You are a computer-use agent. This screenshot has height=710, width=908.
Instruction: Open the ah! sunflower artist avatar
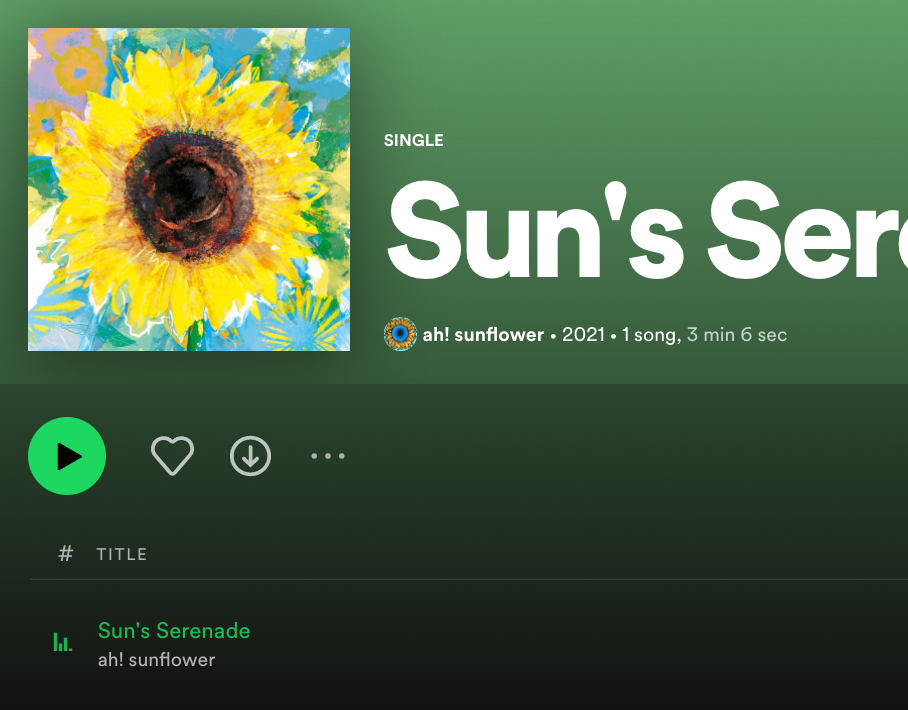coord(400,334)
